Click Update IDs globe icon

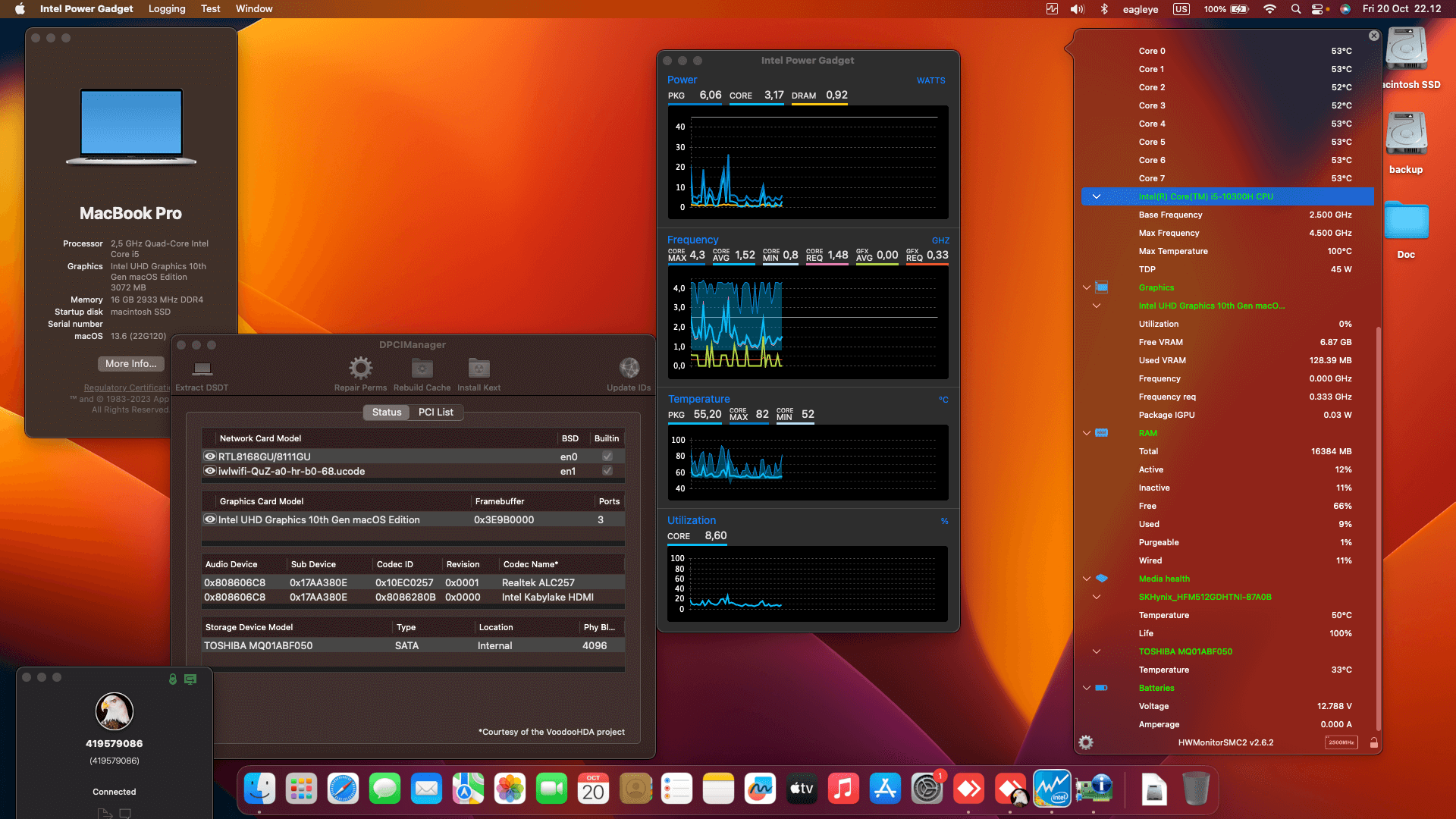[629, 369]
